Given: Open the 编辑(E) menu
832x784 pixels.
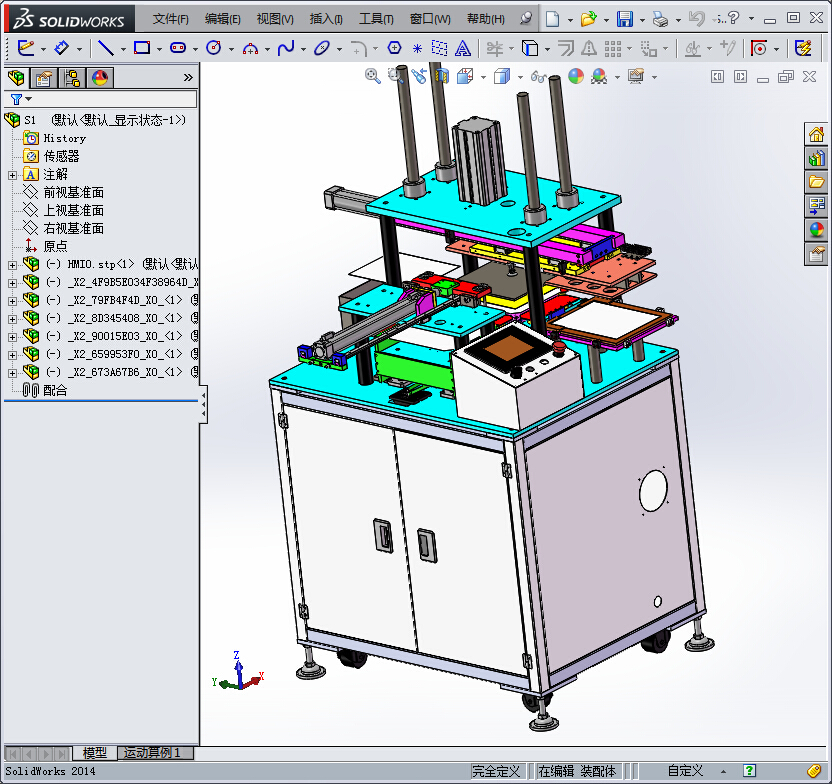Looking at the screenshot, I should click(x=222, y=20).
